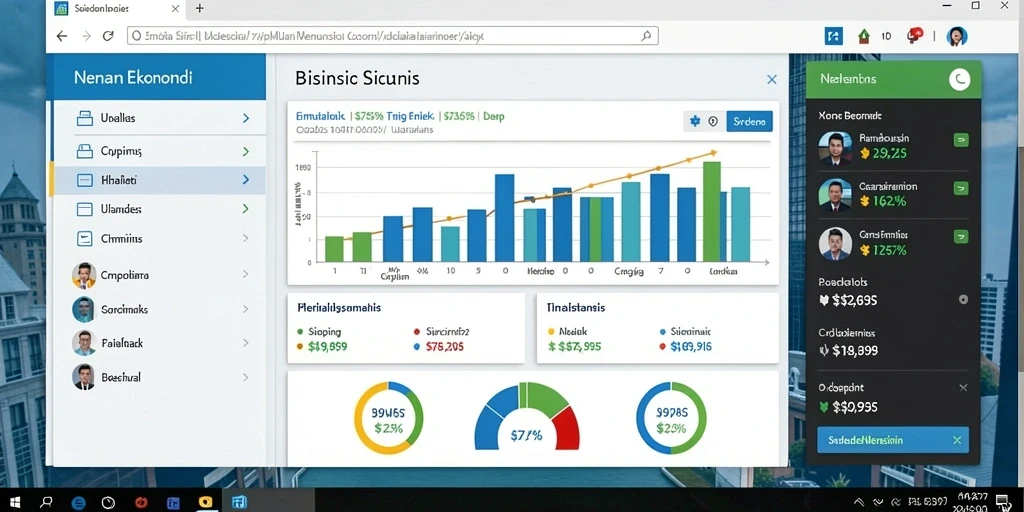This screenshot has height=512, width=1024.
Task: Select the Hhaliati sidebar menu item
Action: (x=159, y=180)
